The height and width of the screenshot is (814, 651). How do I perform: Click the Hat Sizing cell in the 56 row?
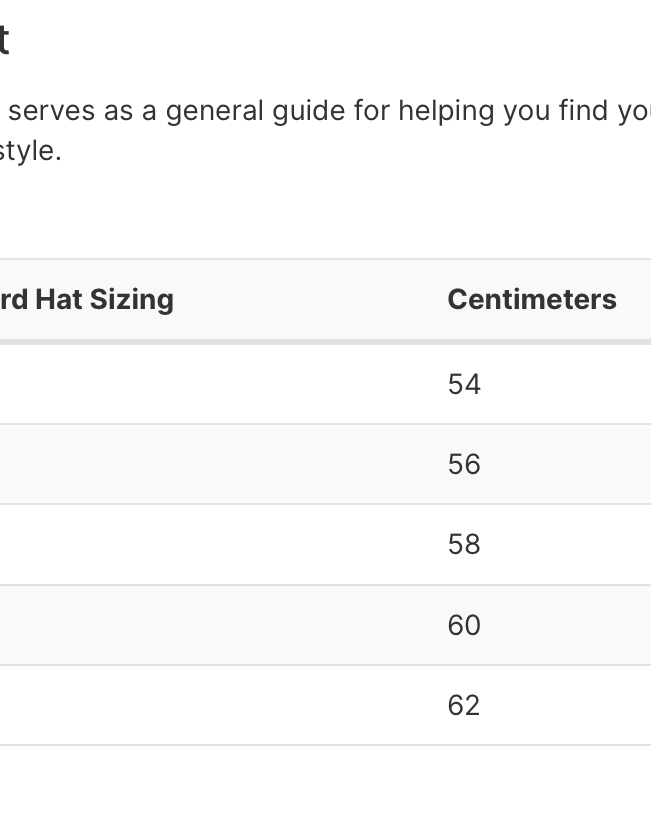[200, 464]
